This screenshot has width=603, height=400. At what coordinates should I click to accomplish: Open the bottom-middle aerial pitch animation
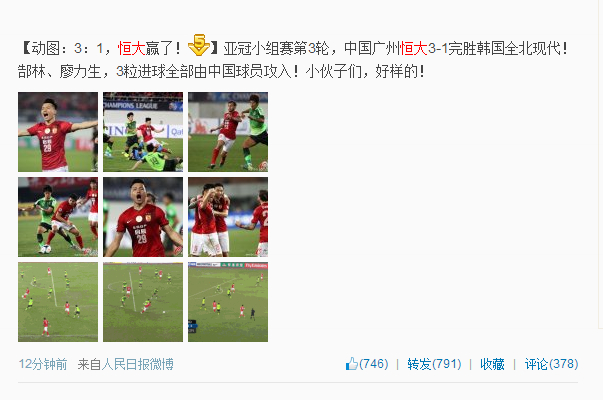143,302
